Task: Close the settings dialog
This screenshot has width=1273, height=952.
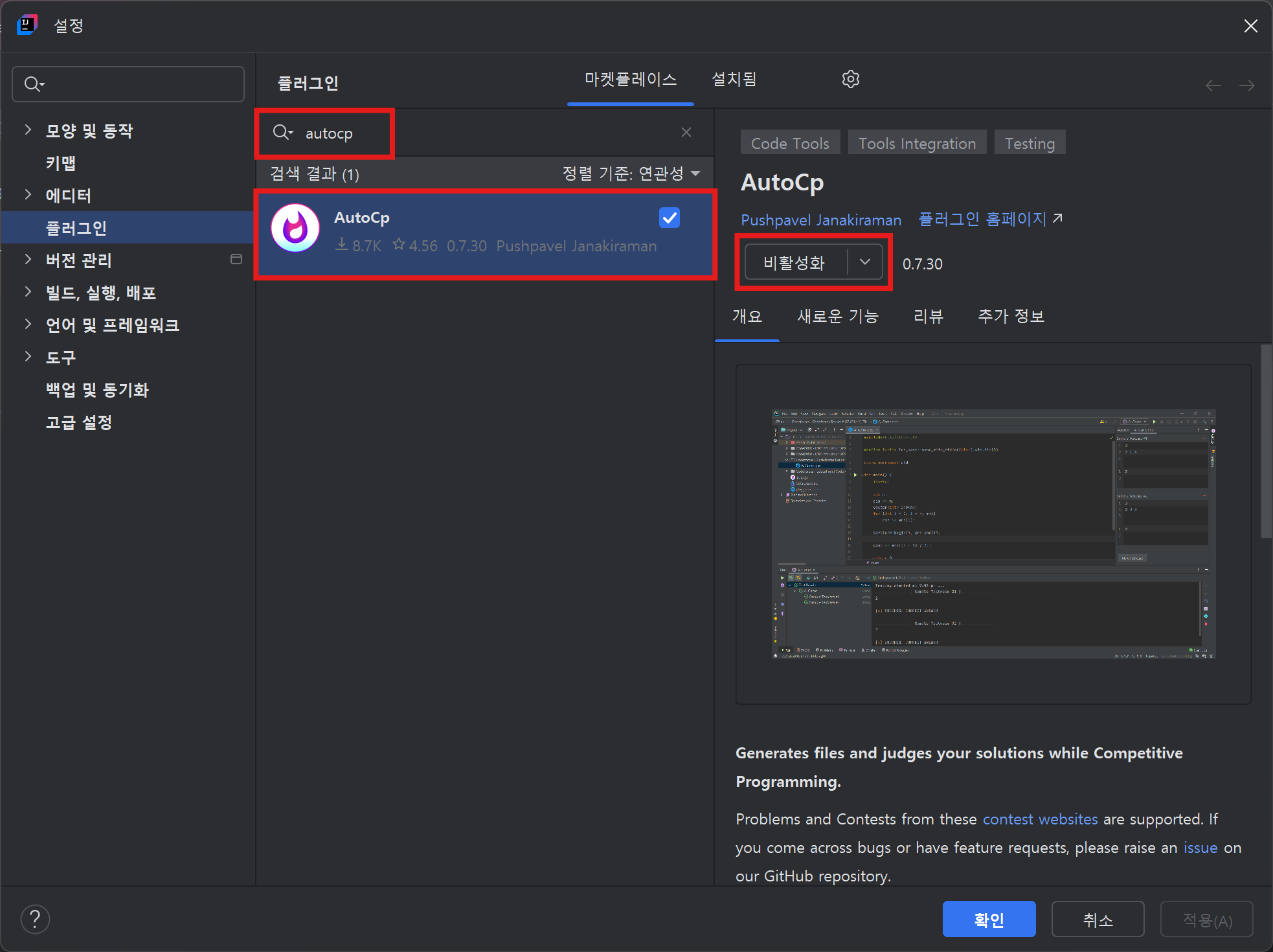Action: [1250, 26]
